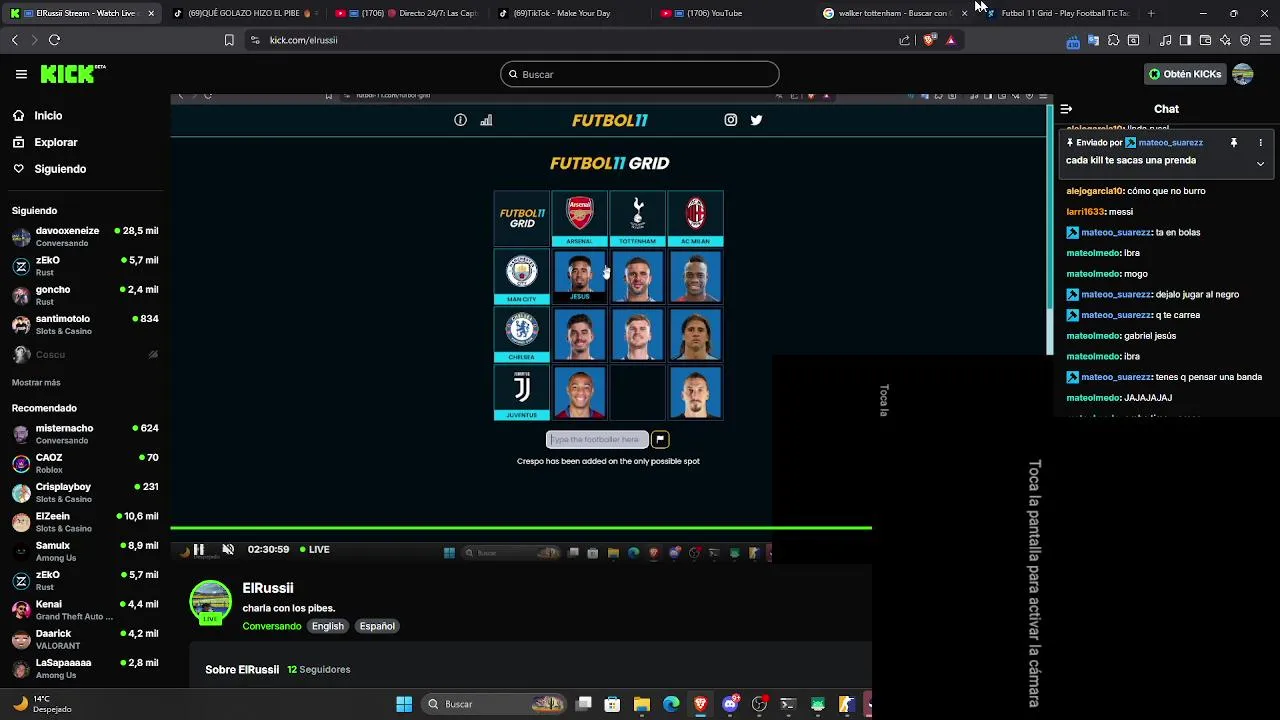Open OBS Studio from taskbar
This screenshot has height=720, width=1280.
point(759,704)
